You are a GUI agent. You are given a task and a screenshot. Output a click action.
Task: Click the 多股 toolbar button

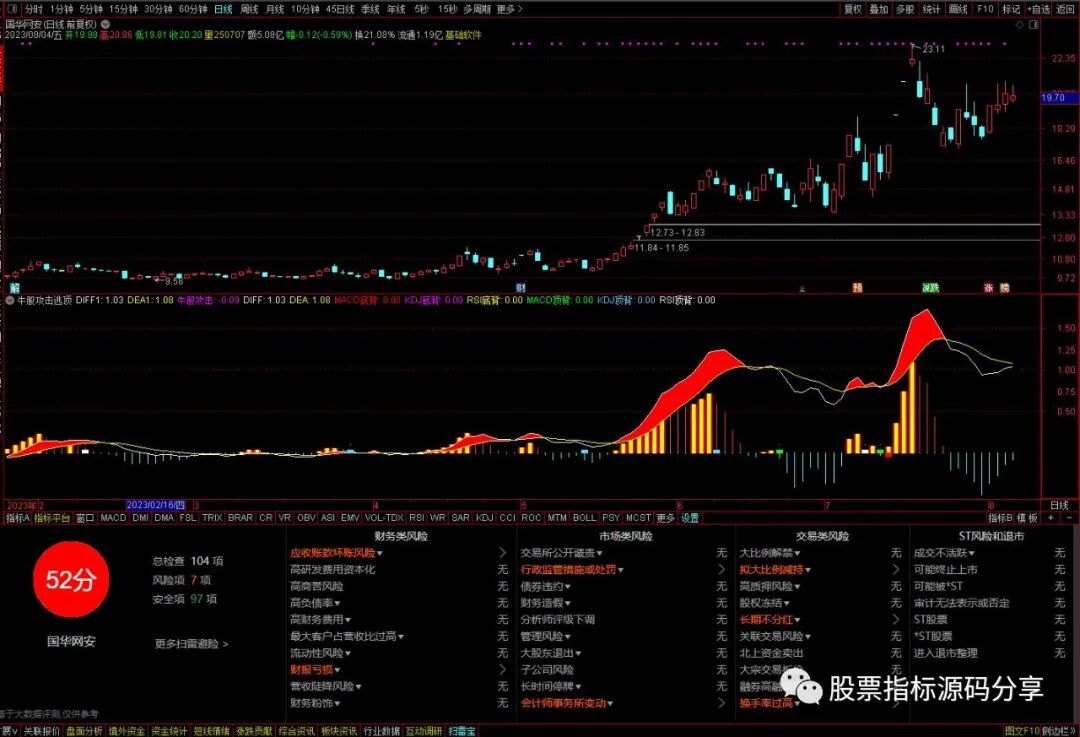point(905,9)
